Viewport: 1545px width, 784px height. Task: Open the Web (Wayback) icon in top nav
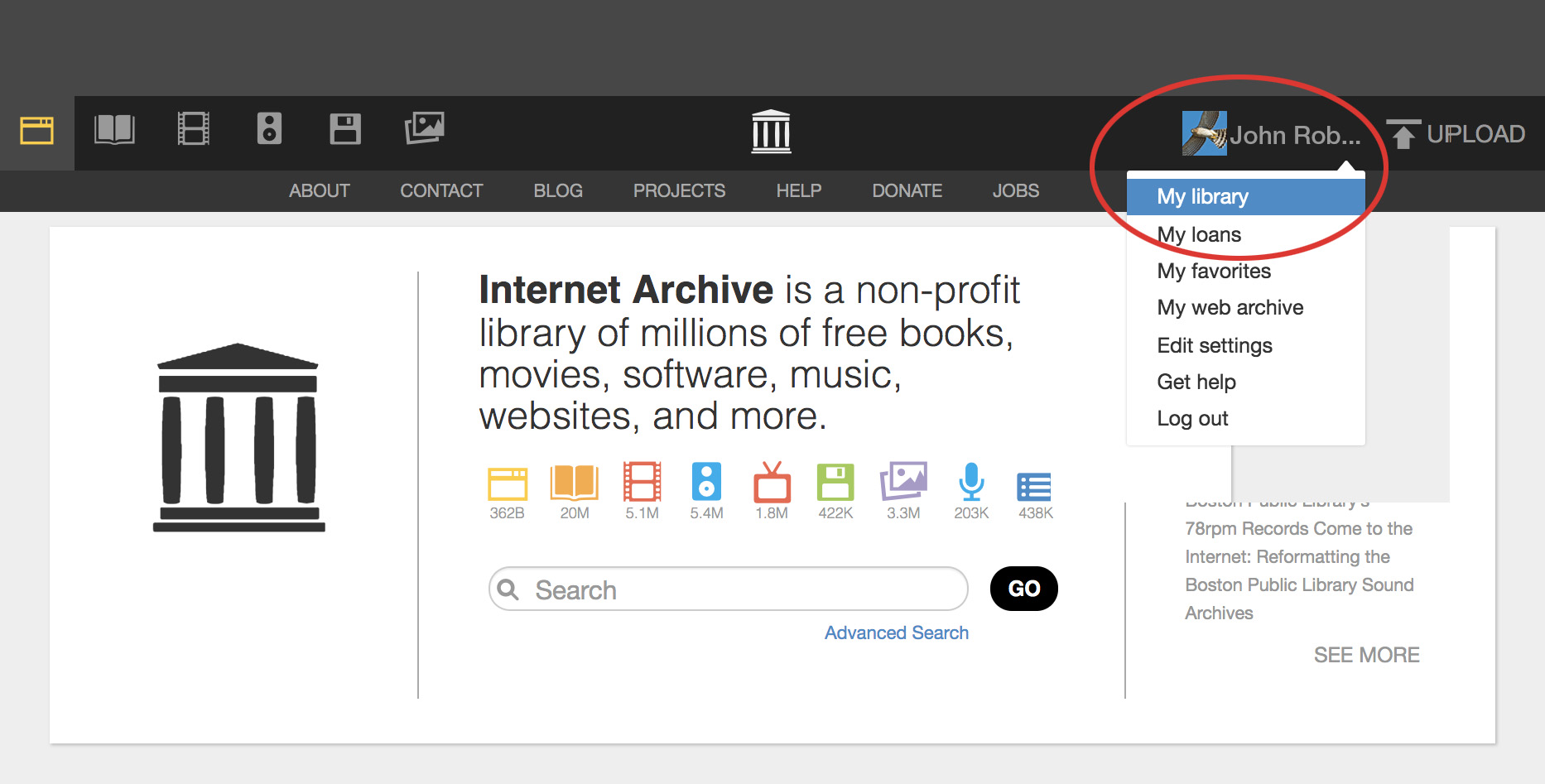[37, 131]
